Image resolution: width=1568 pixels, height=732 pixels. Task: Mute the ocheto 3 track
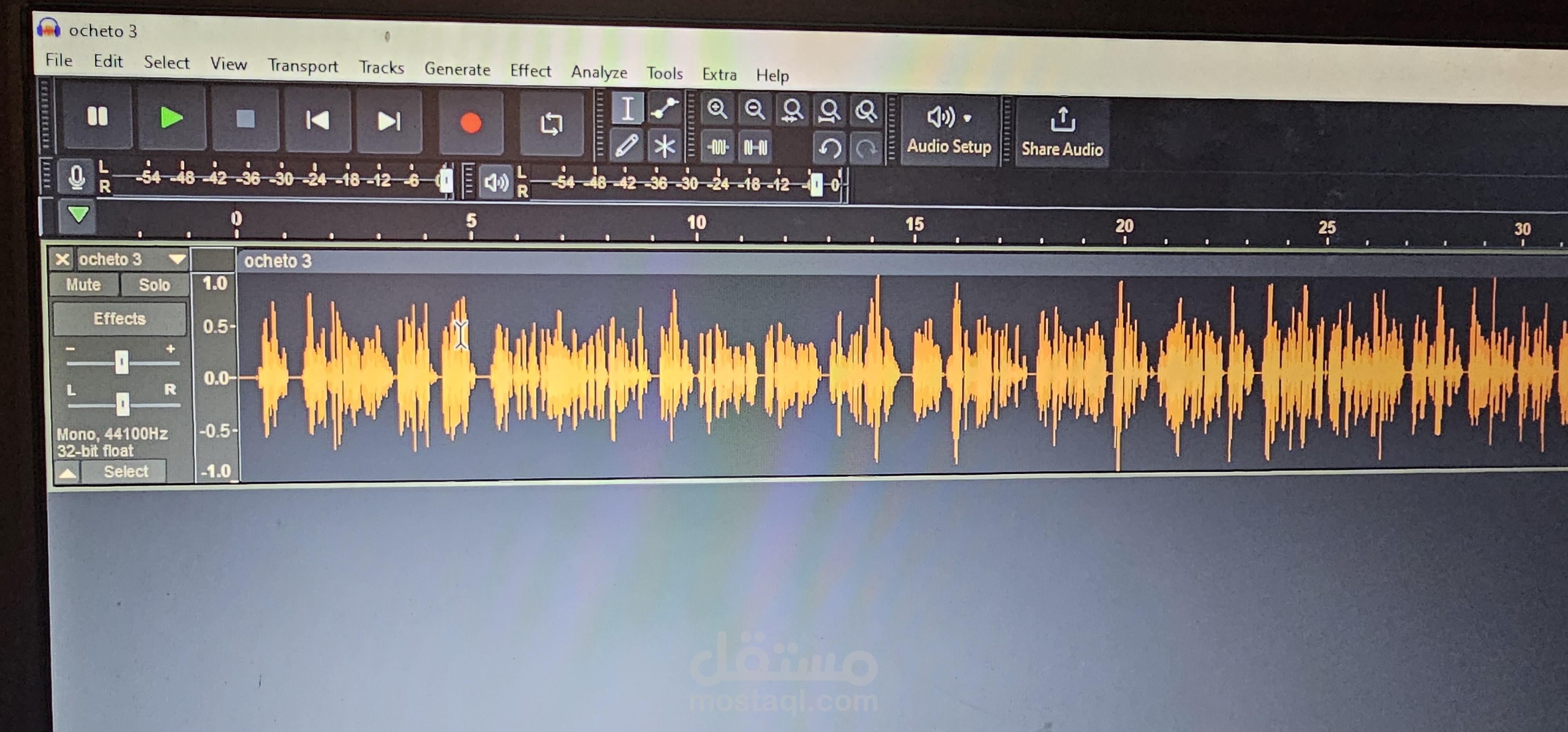click(83, 285)
